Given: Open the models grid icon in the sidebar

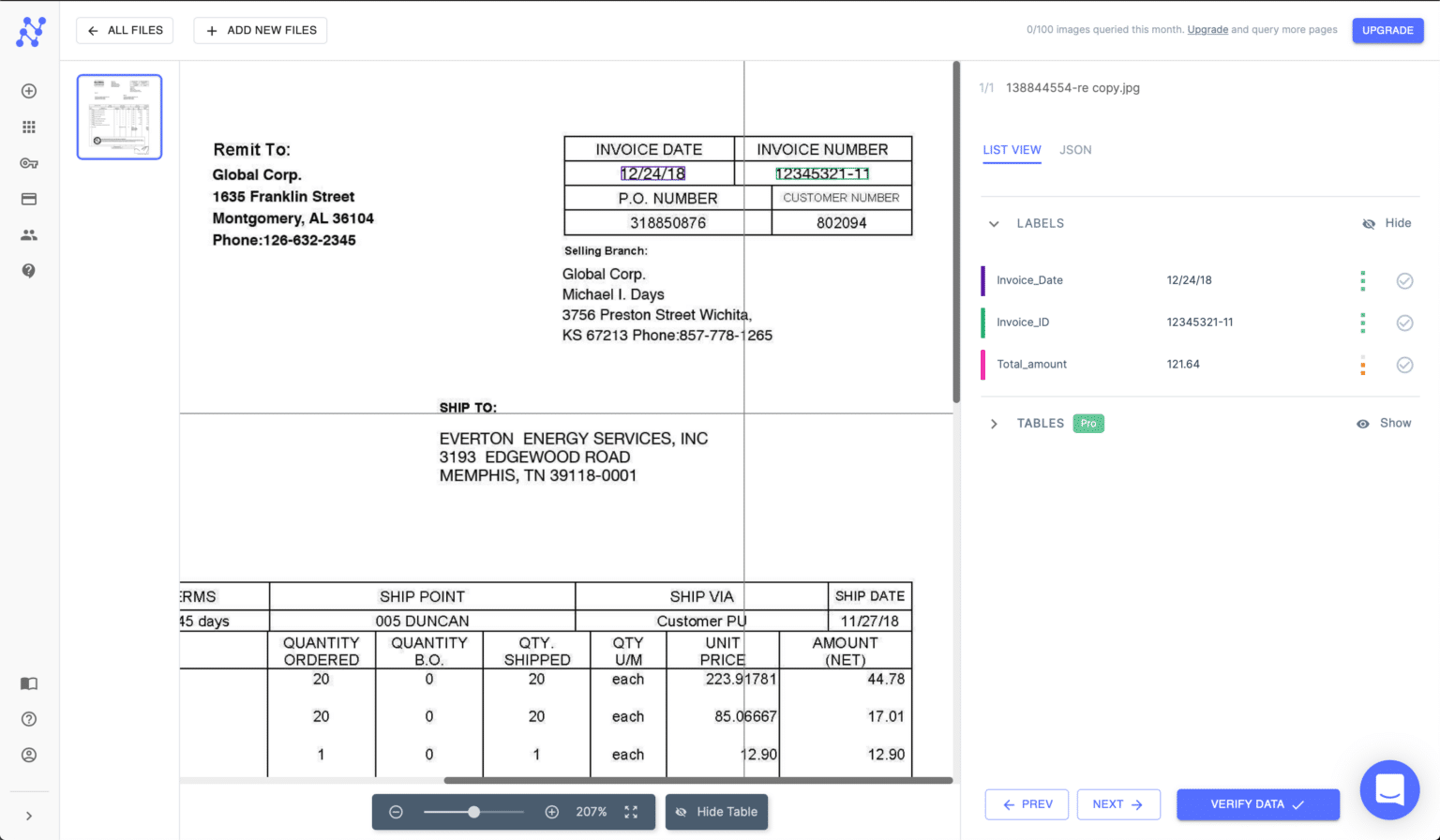Looking at the screenshot, I should (x=28, y=127).
